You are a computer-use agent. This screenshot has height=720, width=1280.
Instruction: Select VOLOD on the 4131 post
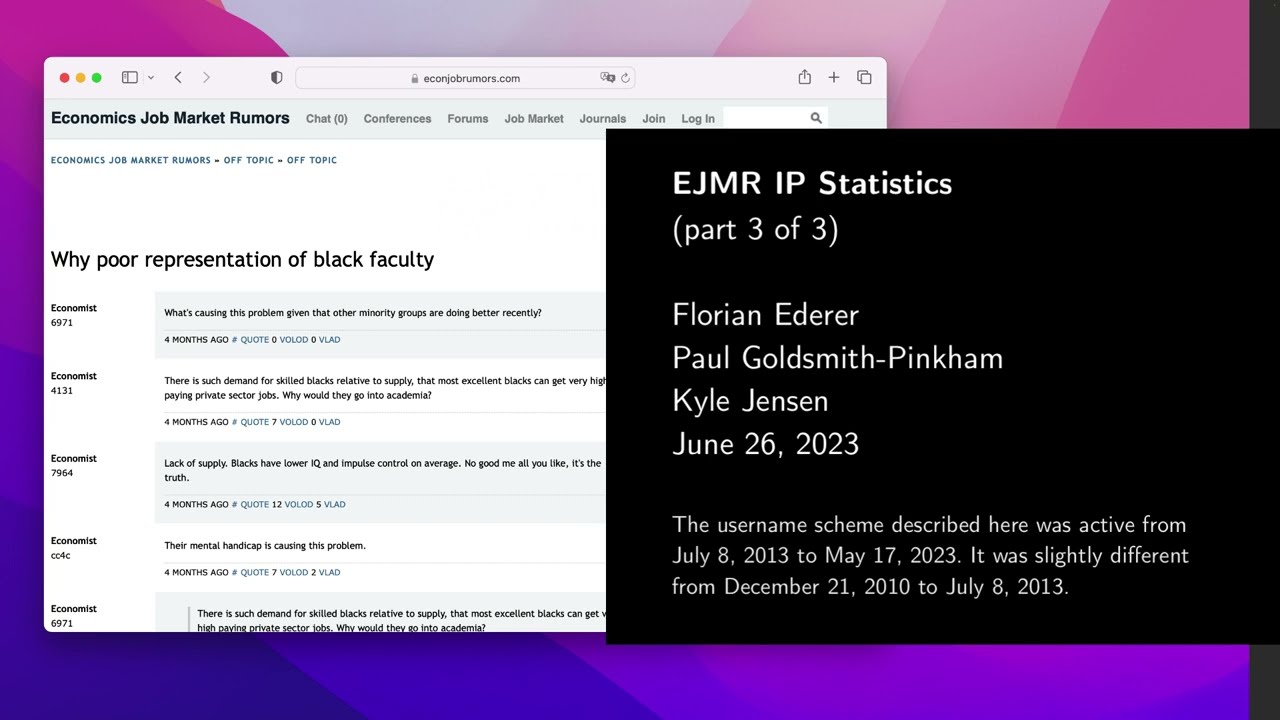[x=293, y=422]
